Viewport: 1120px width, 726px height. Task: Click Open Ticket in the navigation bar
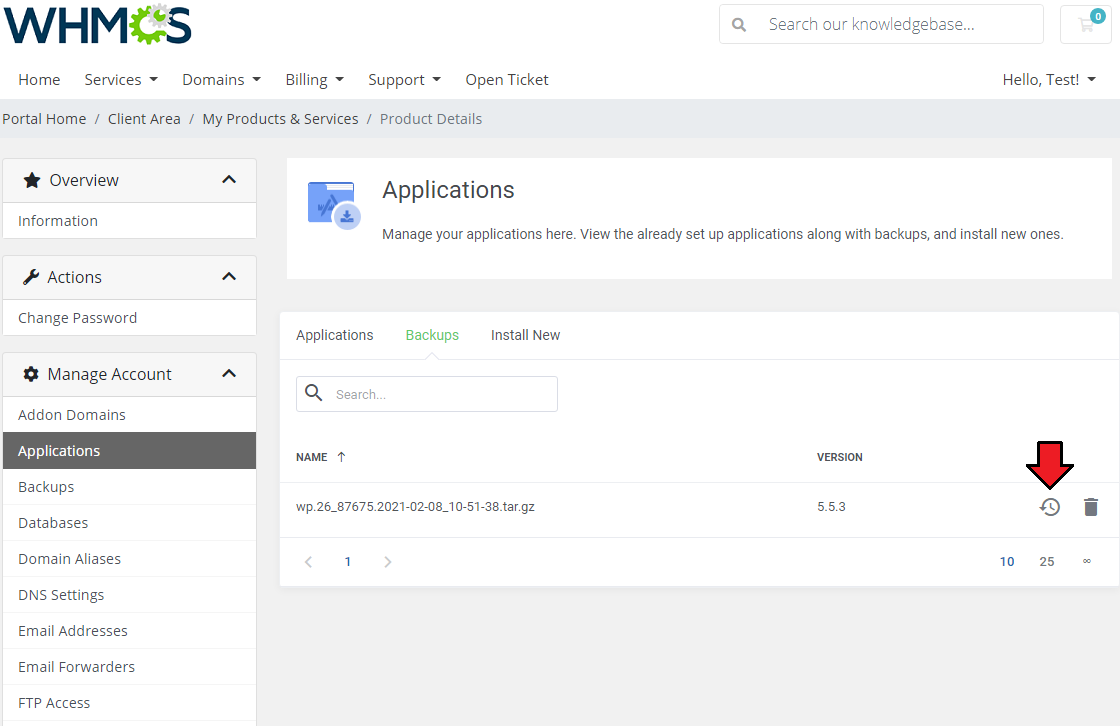(506, 79)
